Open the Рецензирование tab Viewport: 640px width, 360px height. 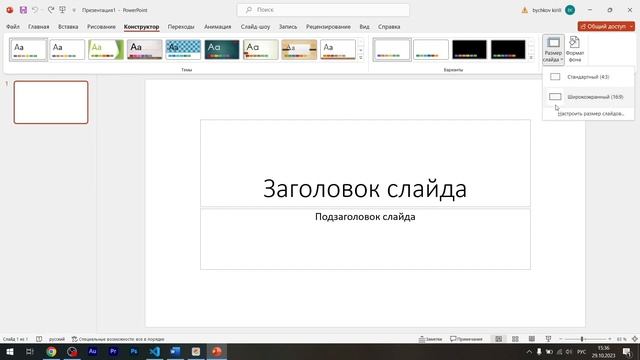tap(328, 27)
